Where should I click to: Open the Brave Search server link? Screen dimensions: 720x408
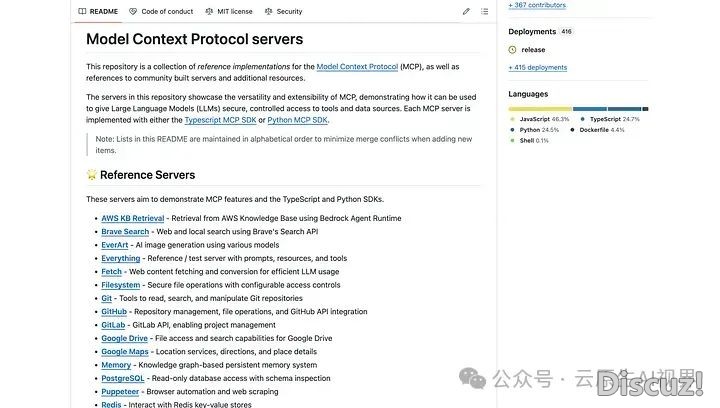(125, 232)
